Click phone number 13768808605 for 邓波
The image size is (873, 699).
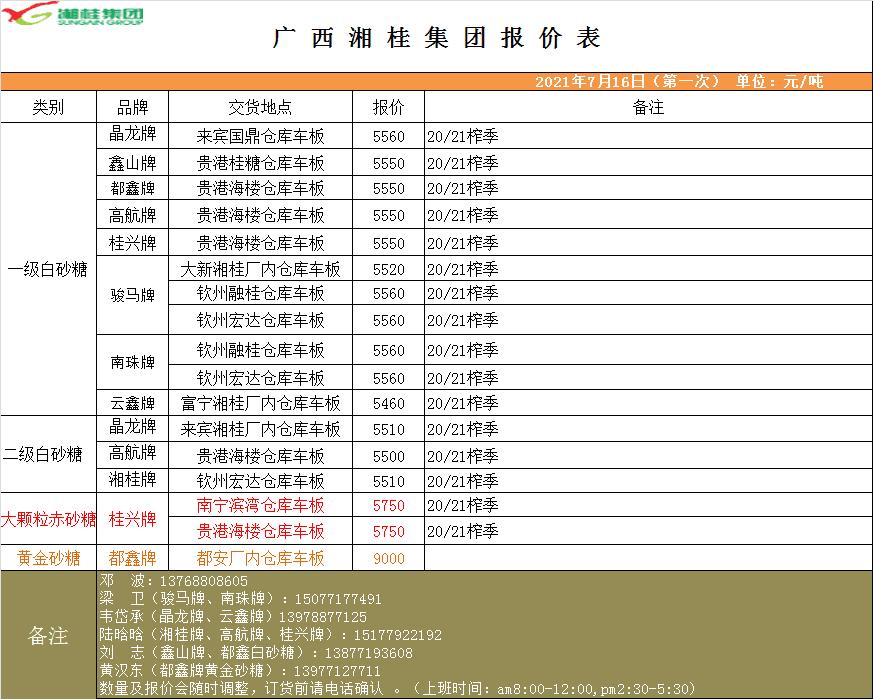[197, 581]
